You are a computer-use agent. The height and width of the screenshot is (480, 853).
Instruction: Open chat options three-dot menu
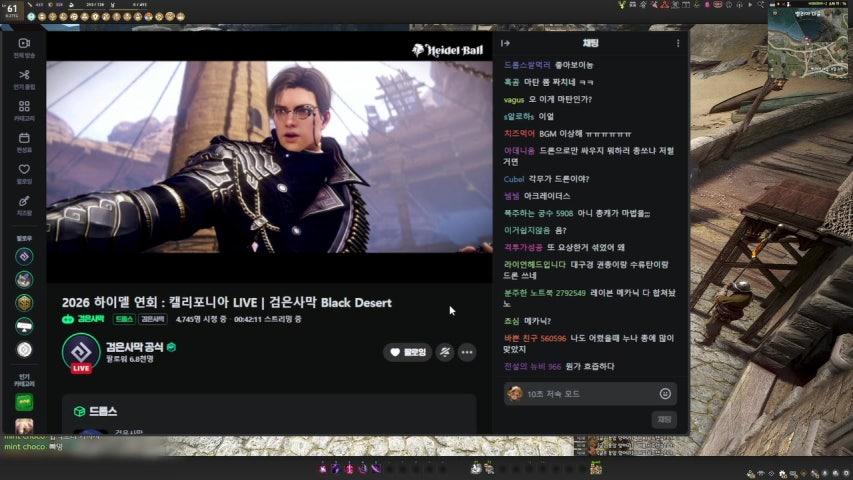(678, 43)
